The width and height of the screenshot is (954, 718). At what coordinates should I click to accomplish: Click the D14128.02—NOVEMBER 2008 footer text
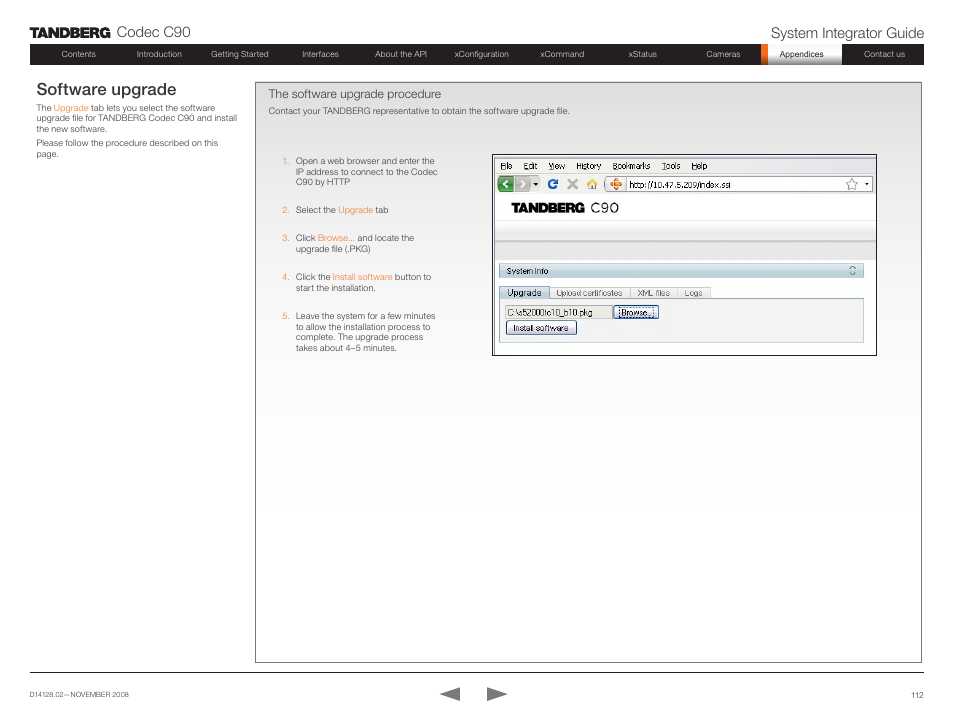(x=79, y=694)
